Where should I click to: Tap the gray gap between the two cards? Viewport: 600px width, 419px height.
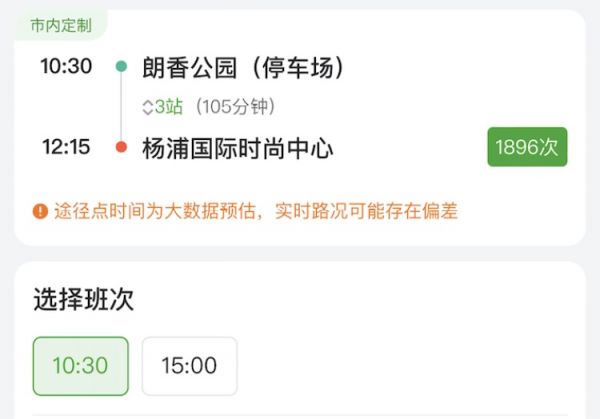pyautogui.click(x=300, y=254)
